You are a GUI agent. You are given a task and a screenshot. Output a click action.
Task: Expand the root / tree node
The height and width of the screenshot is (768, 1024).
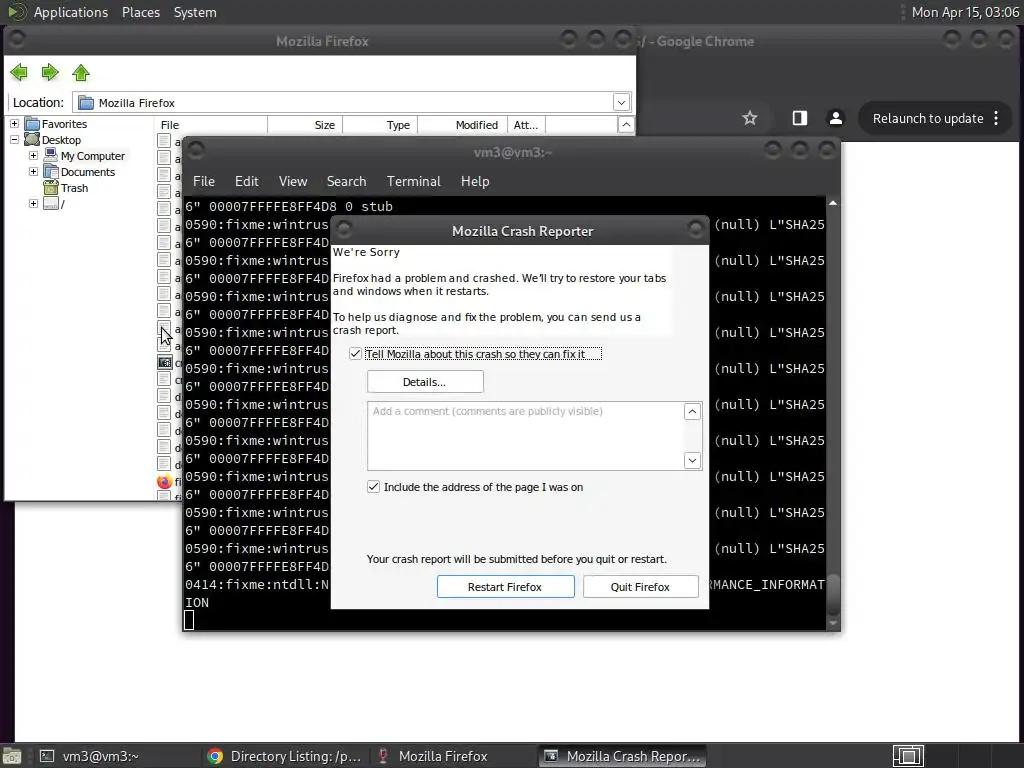[33, 204]
